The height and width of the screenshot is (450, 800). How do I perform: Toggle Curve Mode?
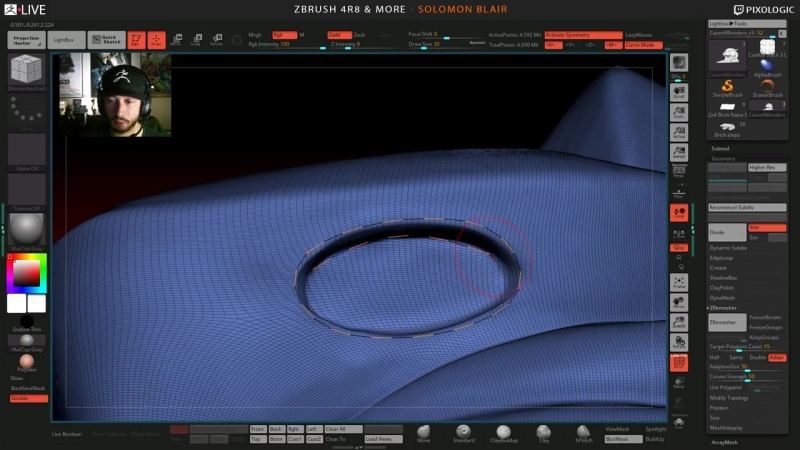click(643, 45)
